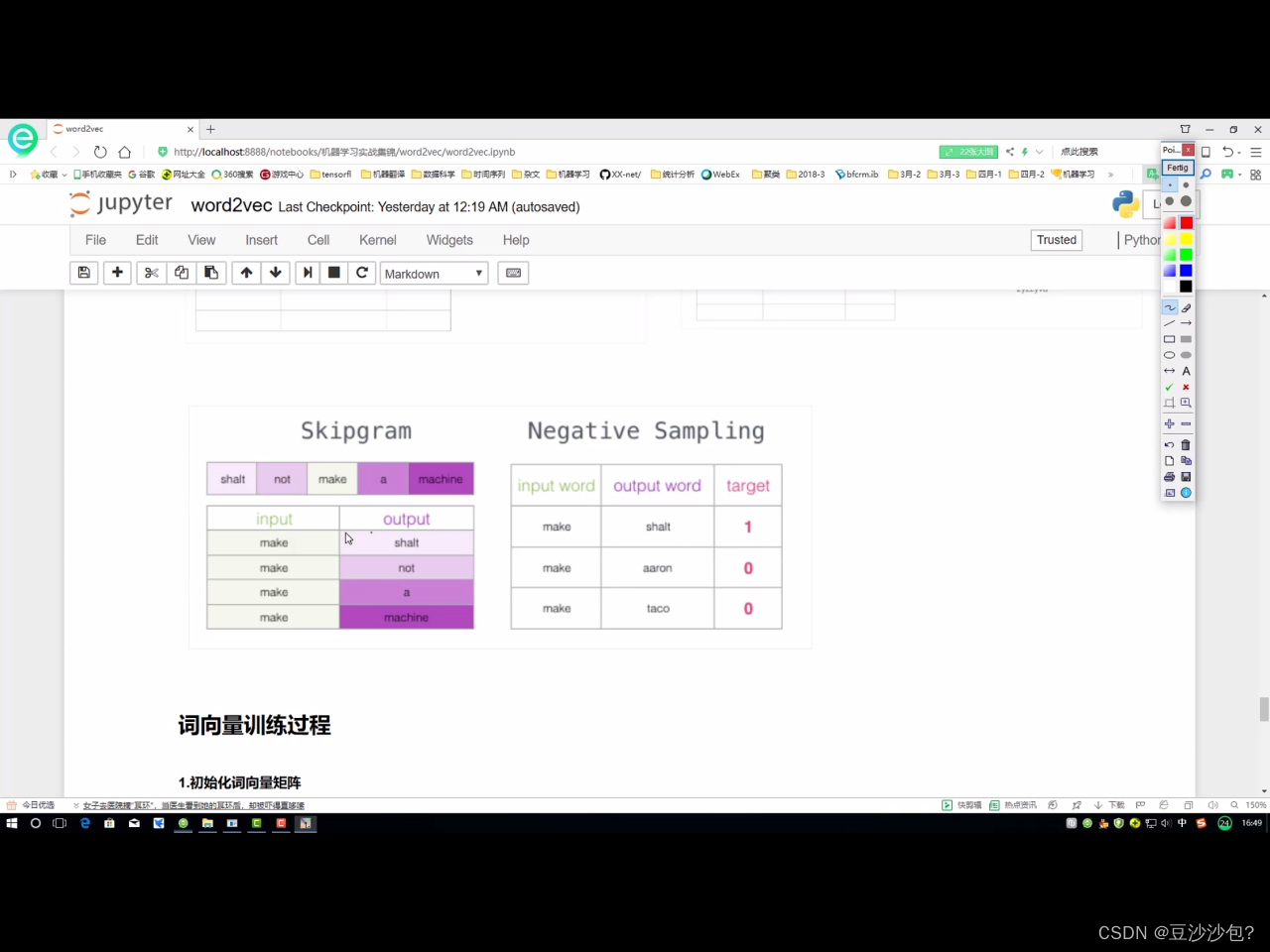Screen dimensions: 1270x952
Task: Choose the red cross stamp
Action: pos(1186,387)
